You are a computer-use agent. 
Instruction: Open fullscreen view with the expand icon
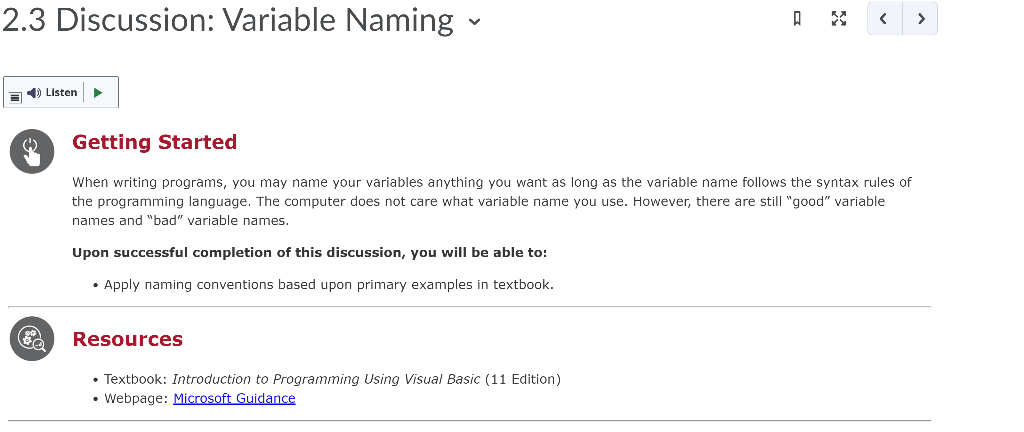[839, 18]
